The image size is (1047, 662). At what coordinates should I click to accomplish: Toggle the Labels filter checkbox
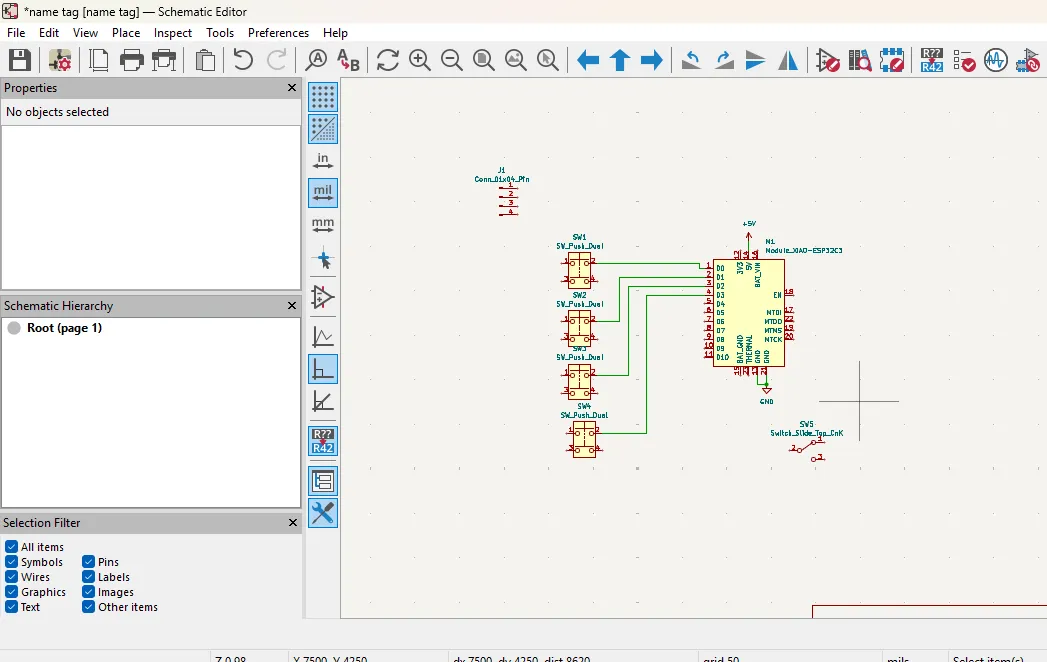point(89,577)
